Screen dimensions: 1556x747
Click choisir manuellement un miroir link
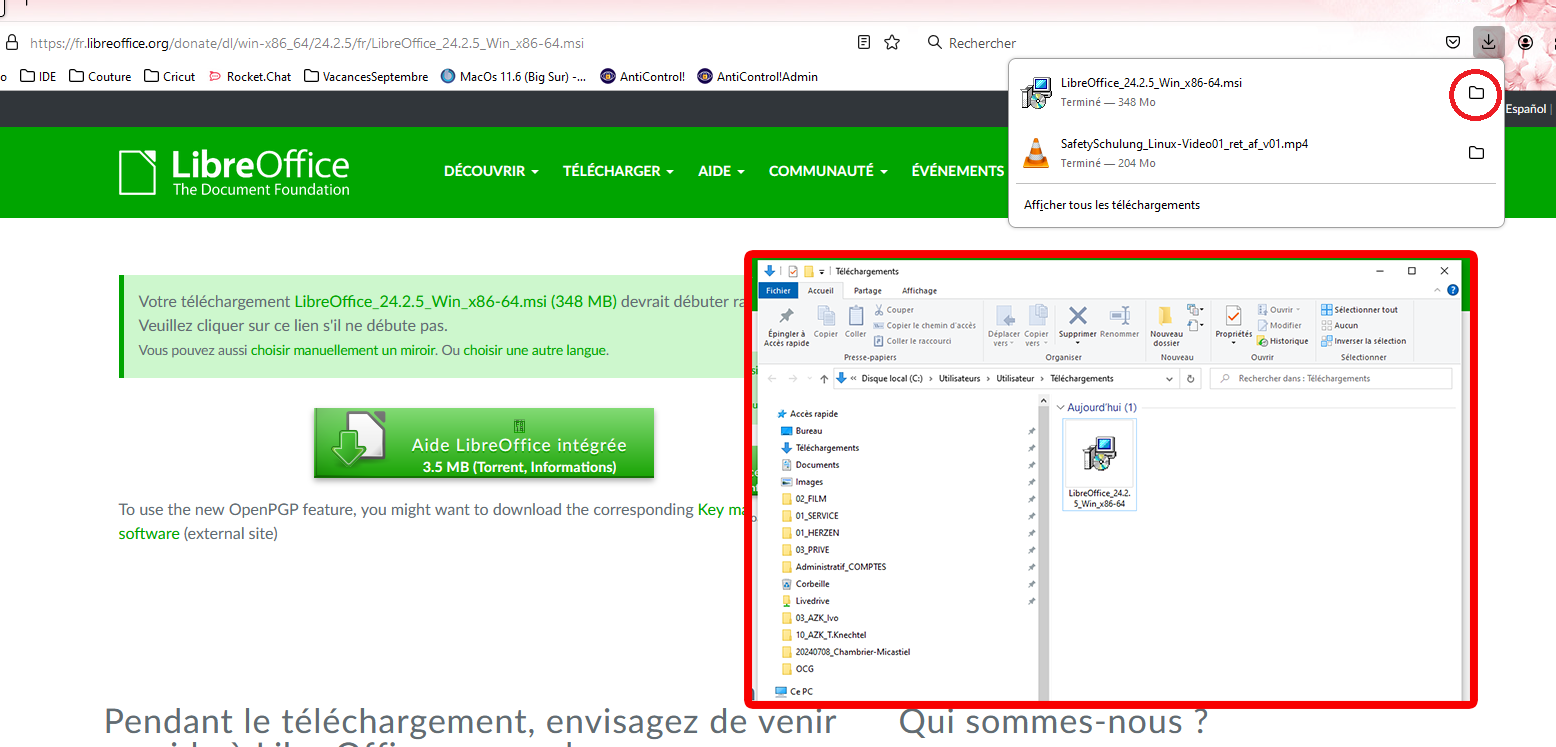coord(343,350)
